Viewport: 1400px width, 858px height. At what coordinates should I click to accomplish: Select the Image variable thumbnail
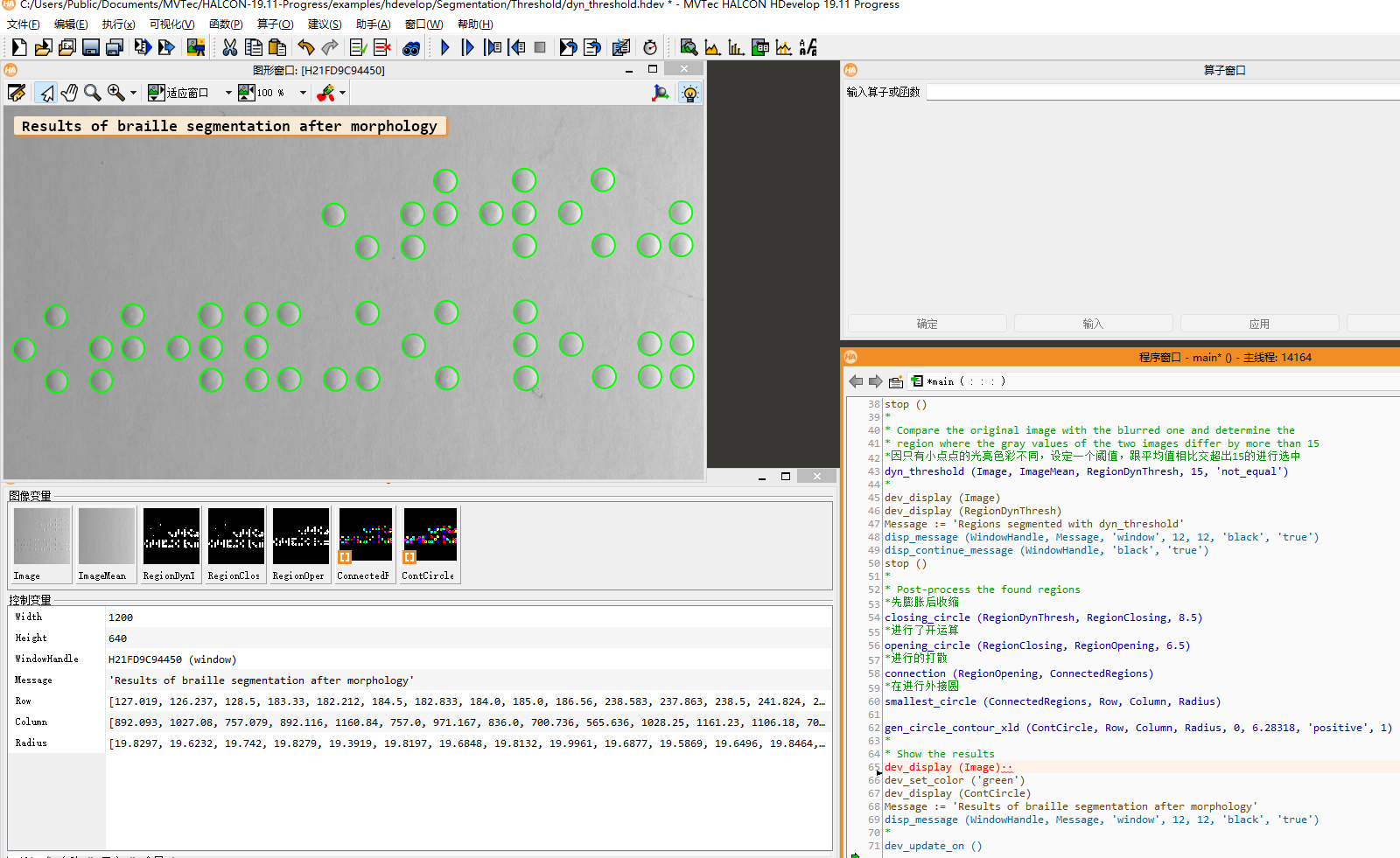pos(41,544)
